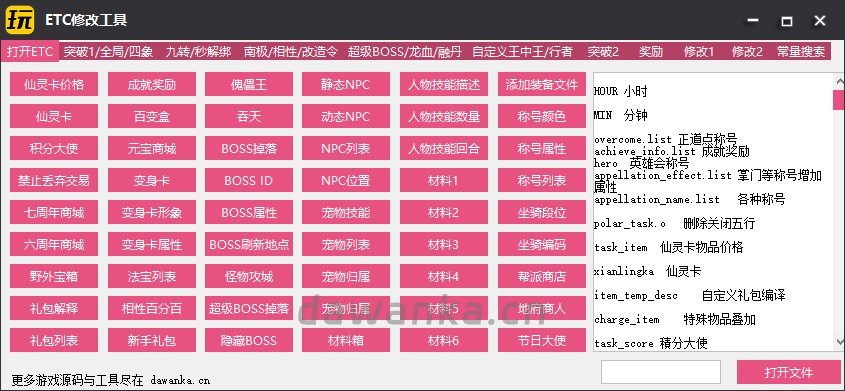Open the 静态NPC button
The image size is (845, 391).
(x=346, y=85)
